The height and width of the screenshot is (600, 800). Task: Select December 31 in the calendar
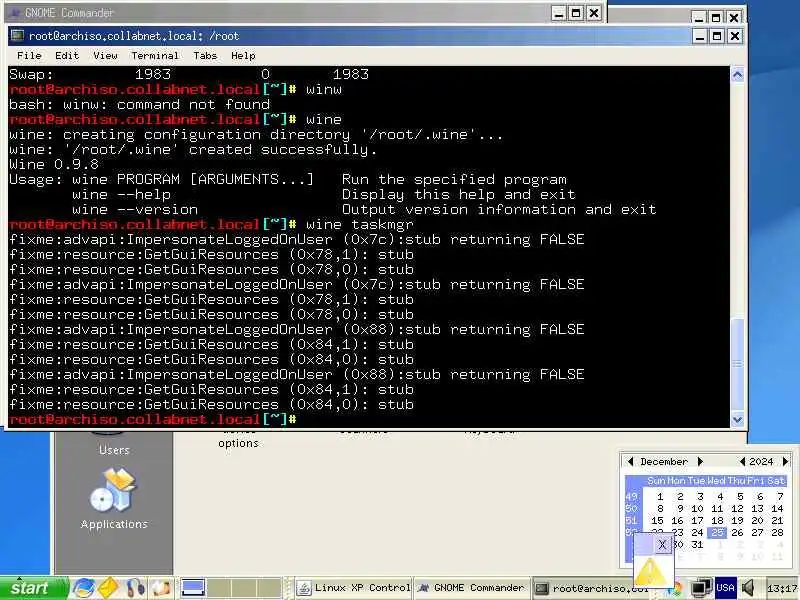(697, 544)
